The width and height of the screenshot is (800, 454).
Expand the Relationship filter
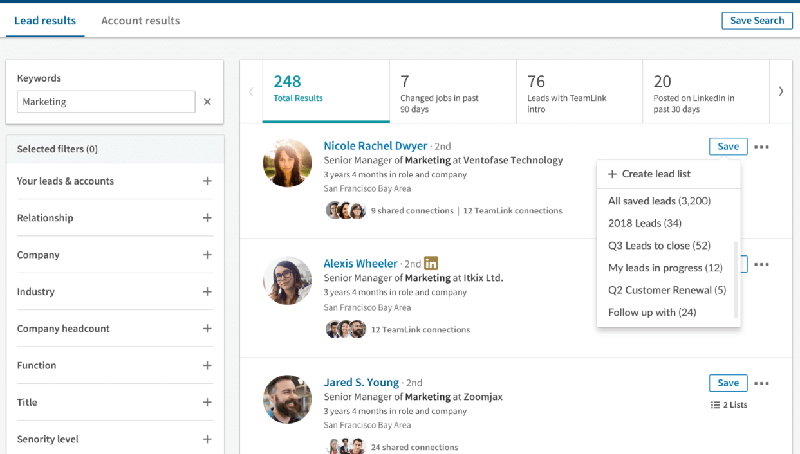(x=207, y=218)
